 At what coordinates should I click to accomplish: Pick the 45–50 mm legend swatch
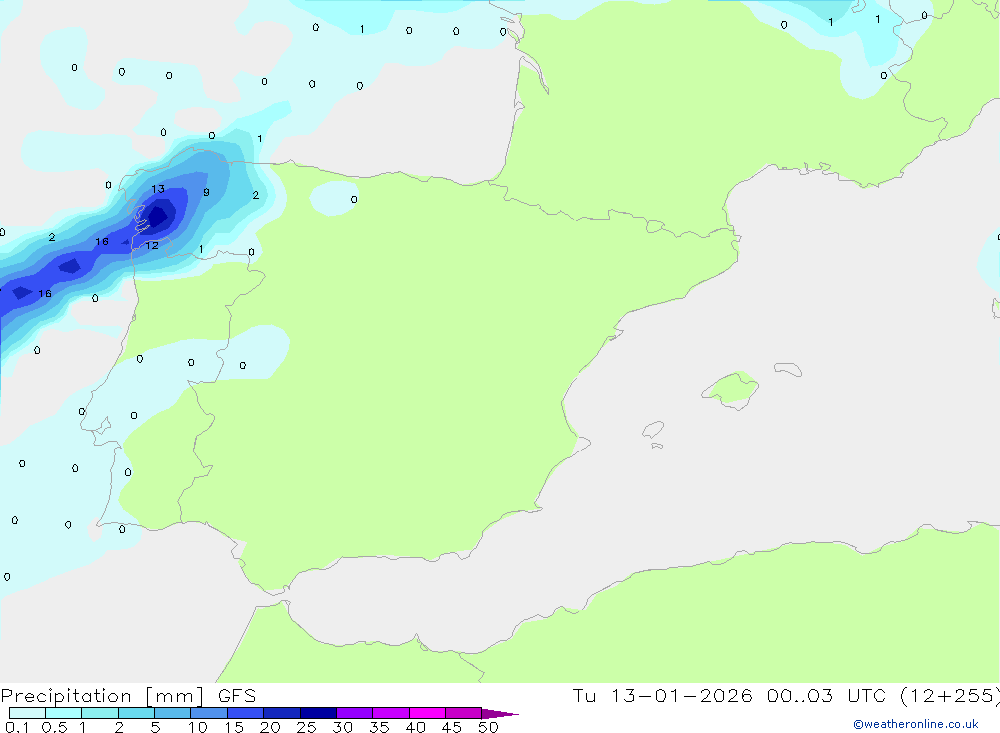464,713
